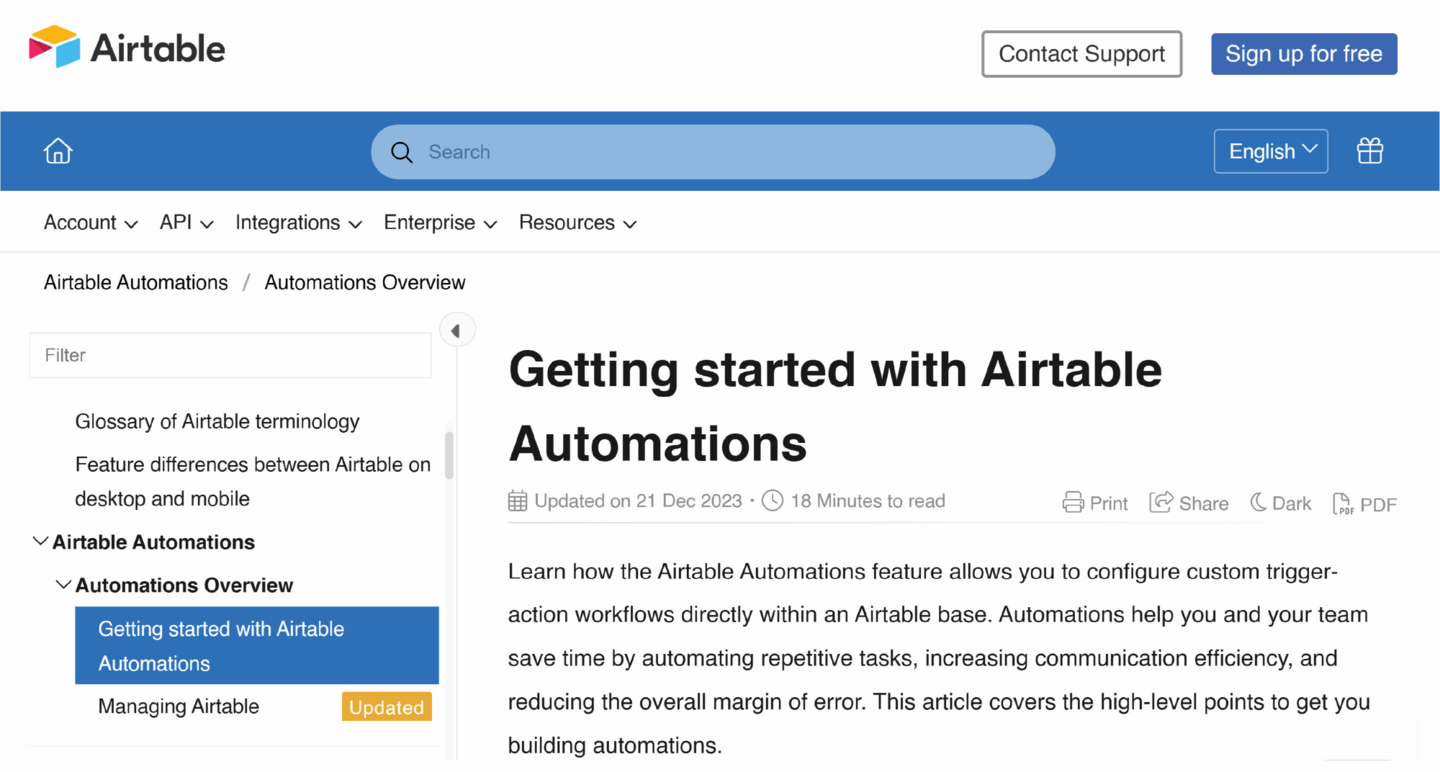Screen dimensions: 1440x772
Task: Click the Automations Overview breadcrumb link
Action: click(365, 283)
